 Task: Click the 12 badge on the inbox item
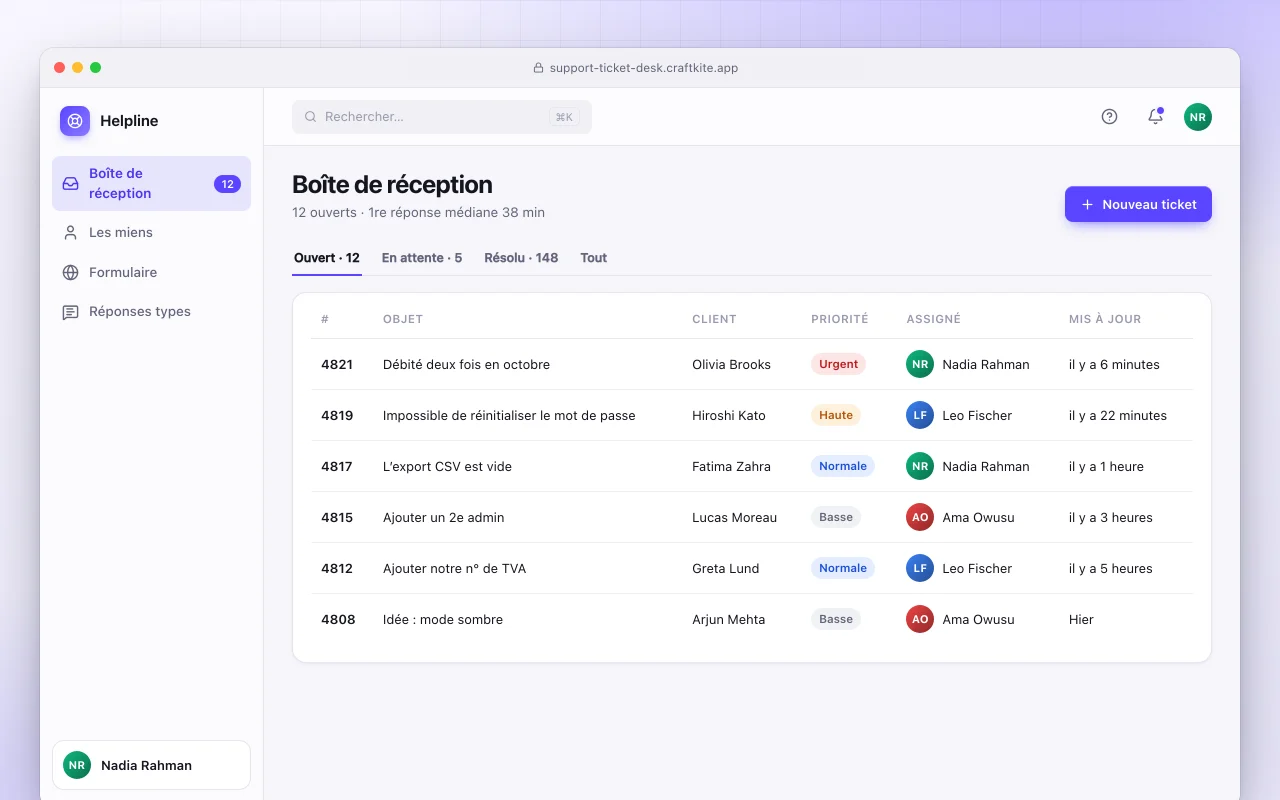(227, 184)
